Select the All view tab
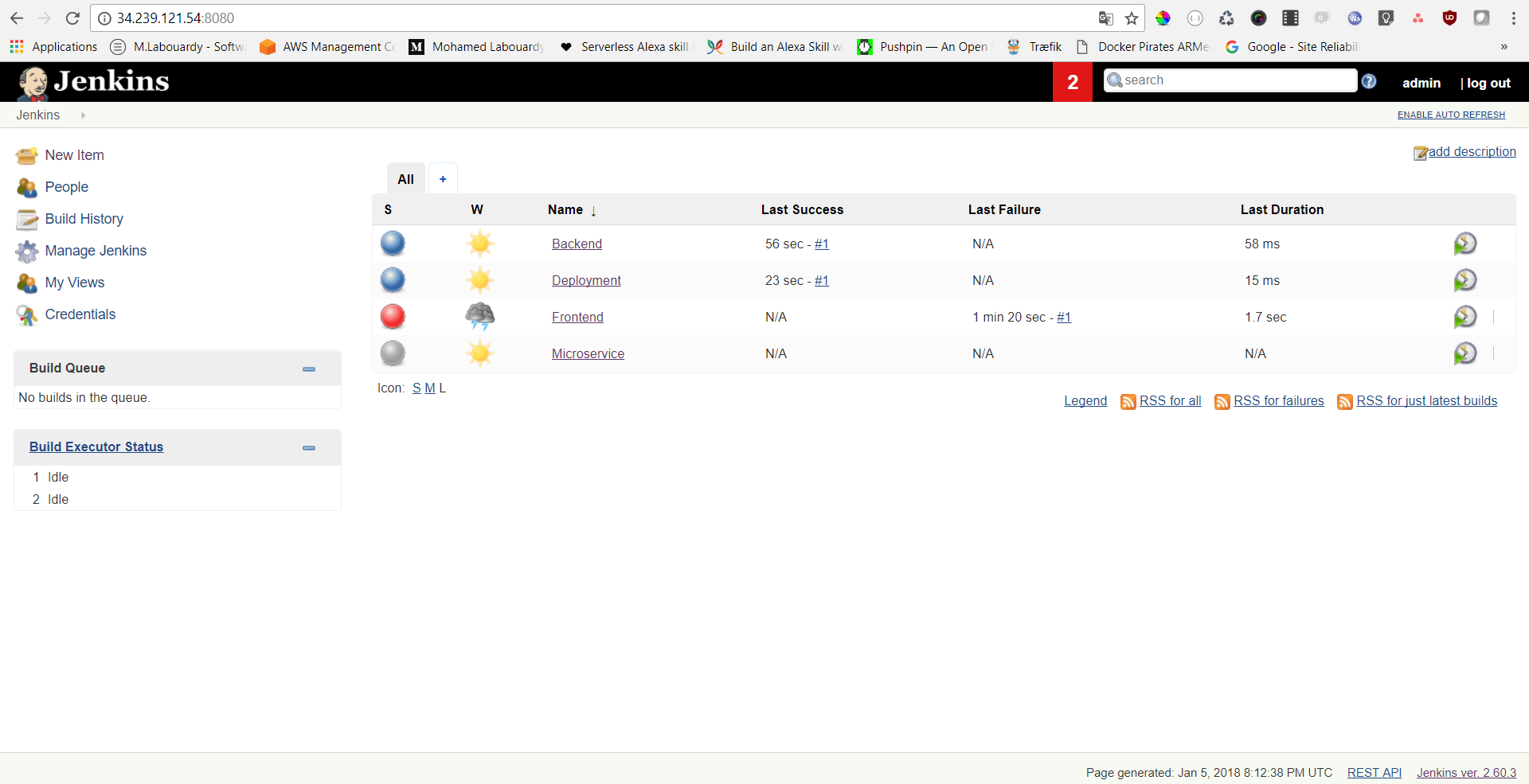 click(x=406, y=179)
